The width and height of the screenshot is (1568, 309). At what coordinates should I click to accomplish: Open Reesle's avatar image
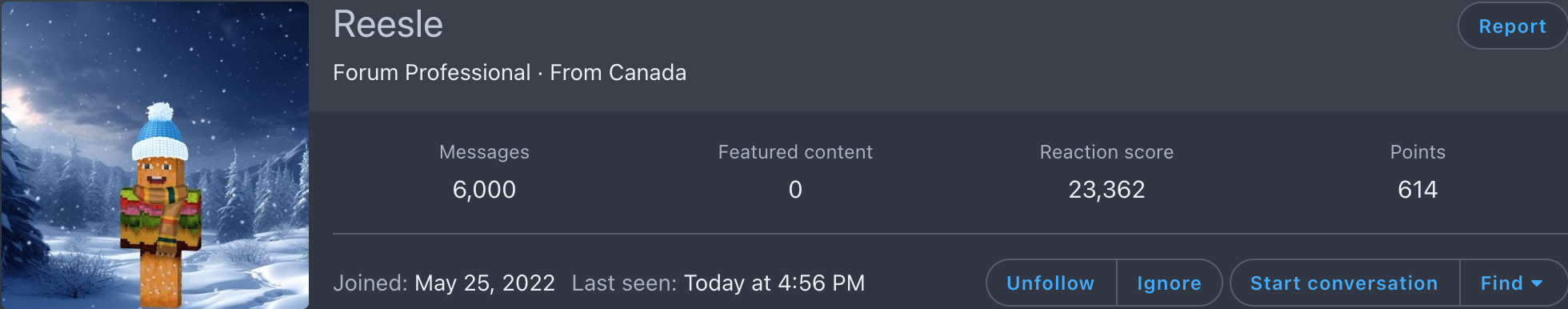point(154,154)
